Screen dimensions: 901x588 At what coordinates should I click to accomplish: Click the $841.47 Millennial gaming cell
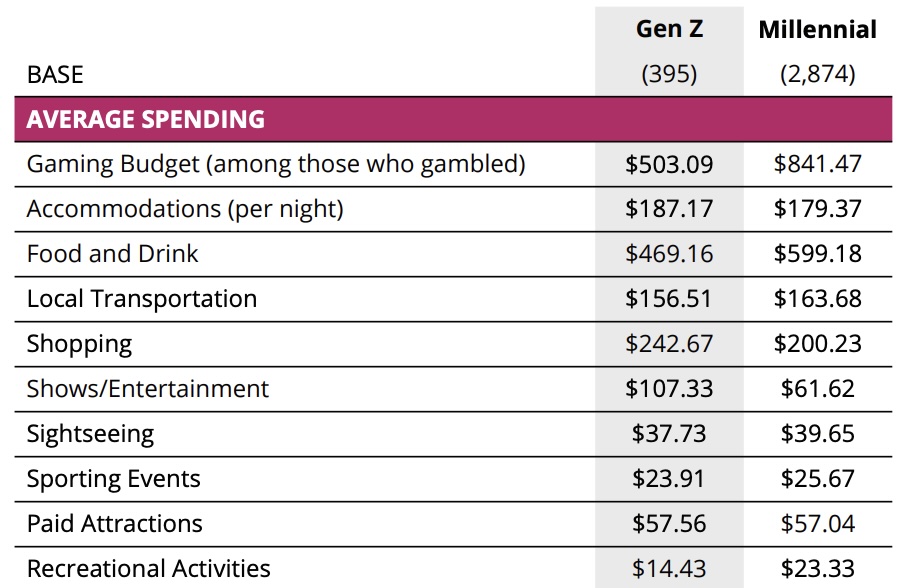817,164
